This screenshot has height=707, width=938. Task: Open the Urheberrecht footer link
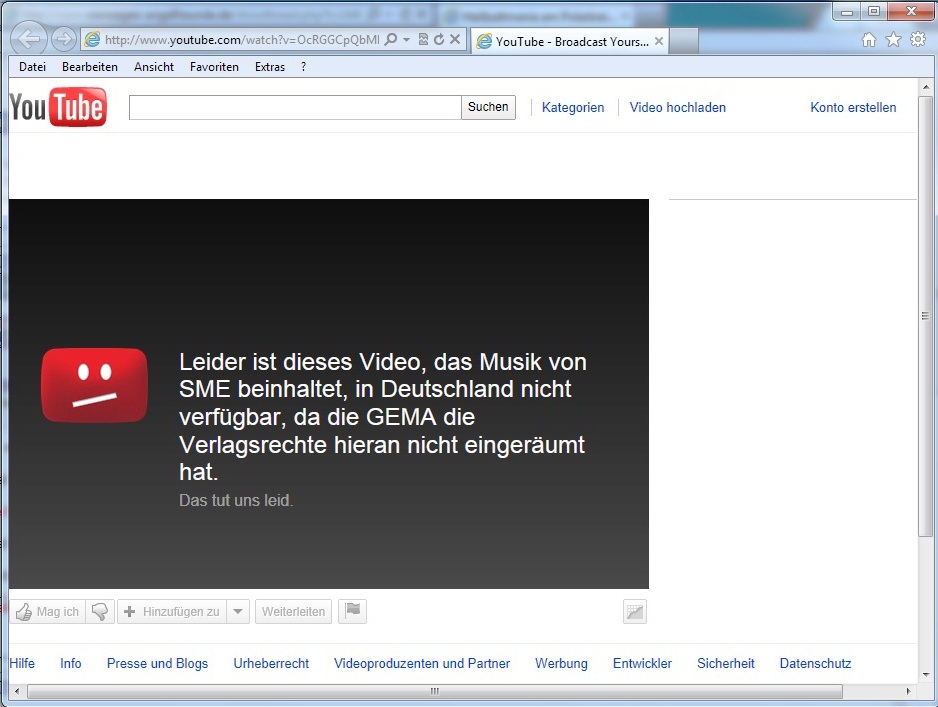pos(271,663)
